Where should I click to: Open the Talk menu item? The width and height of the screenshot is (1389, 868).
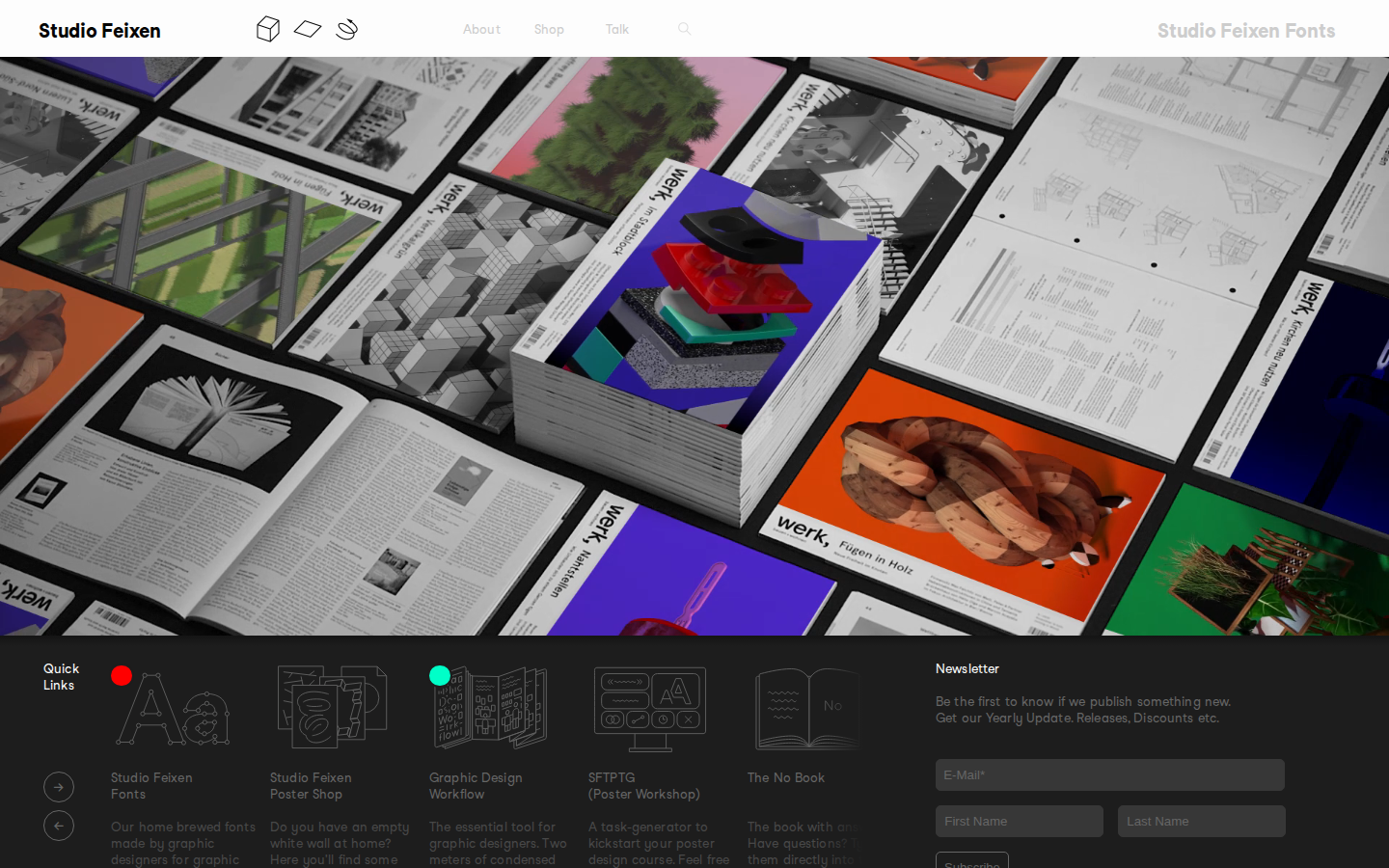tap(617, 30)
